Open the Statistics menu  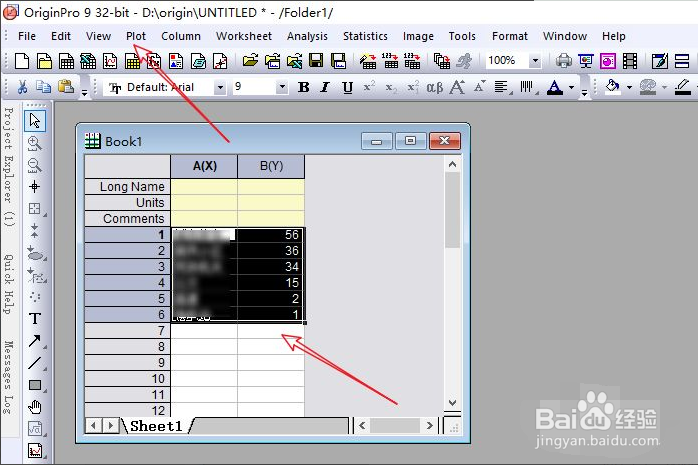pyautogui.click(x=365, y=36)
